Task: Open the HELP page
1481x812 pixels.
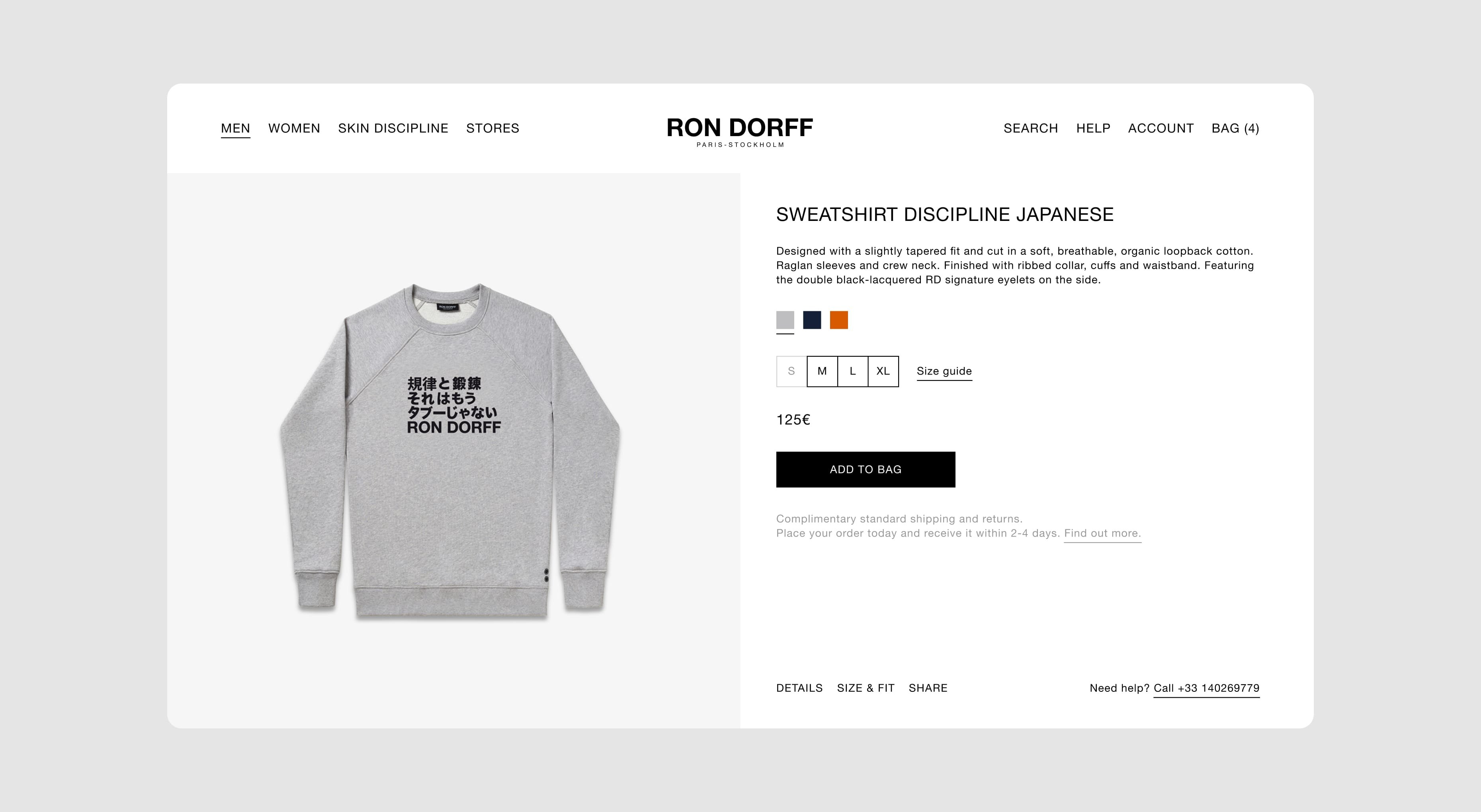Action: tap(1093, 128)
